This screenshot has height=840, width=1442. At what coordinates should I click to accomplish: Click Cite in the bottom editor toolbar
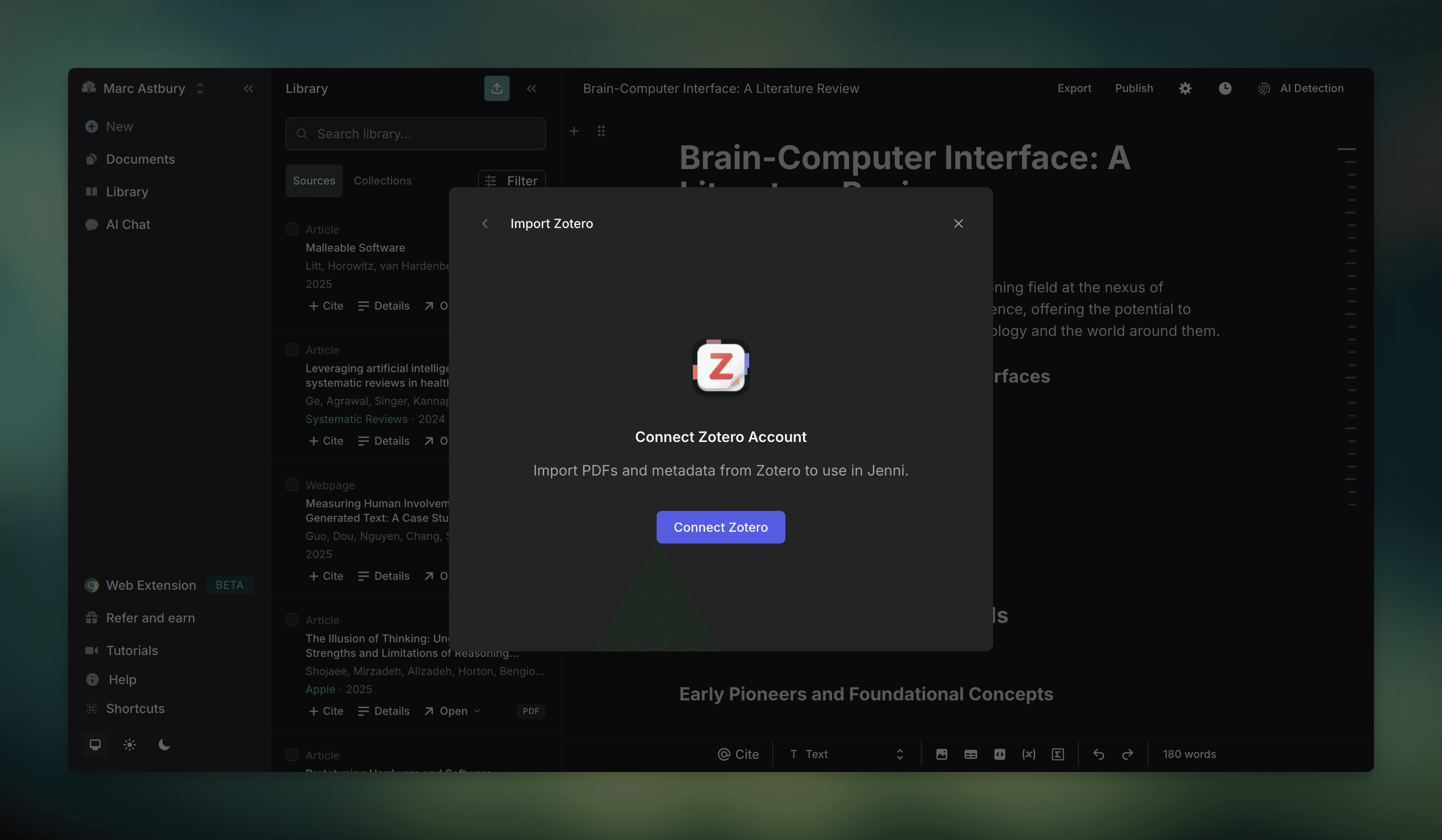pyautogui.click(x=738, y=755)
